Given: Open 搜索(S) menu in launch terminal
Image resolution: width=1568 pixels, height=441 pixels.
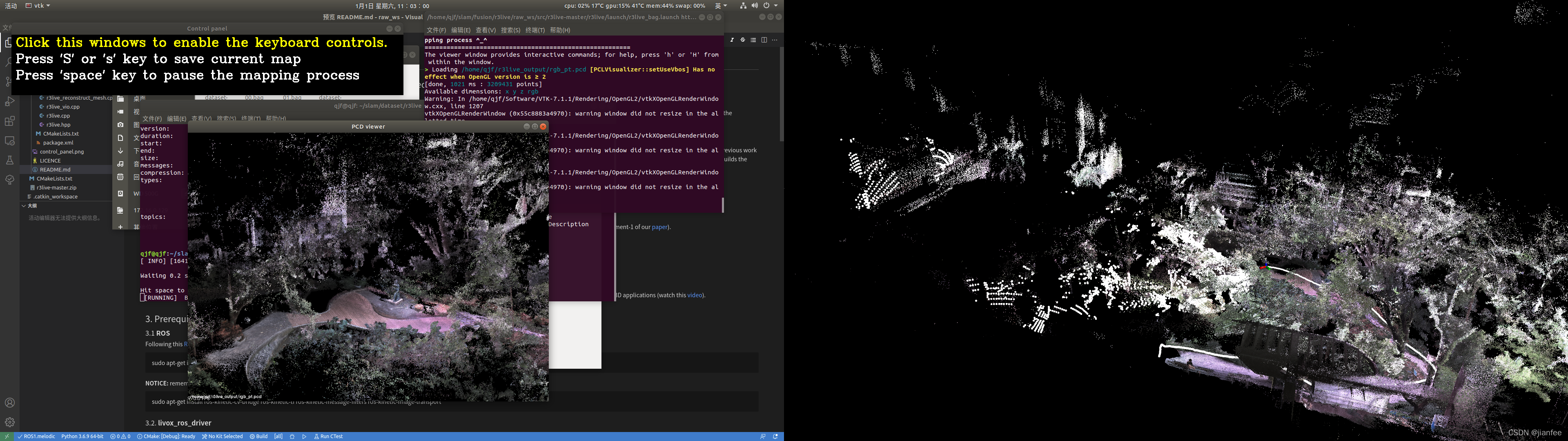Looking at the screenshot, I should (x=511, y=30).
